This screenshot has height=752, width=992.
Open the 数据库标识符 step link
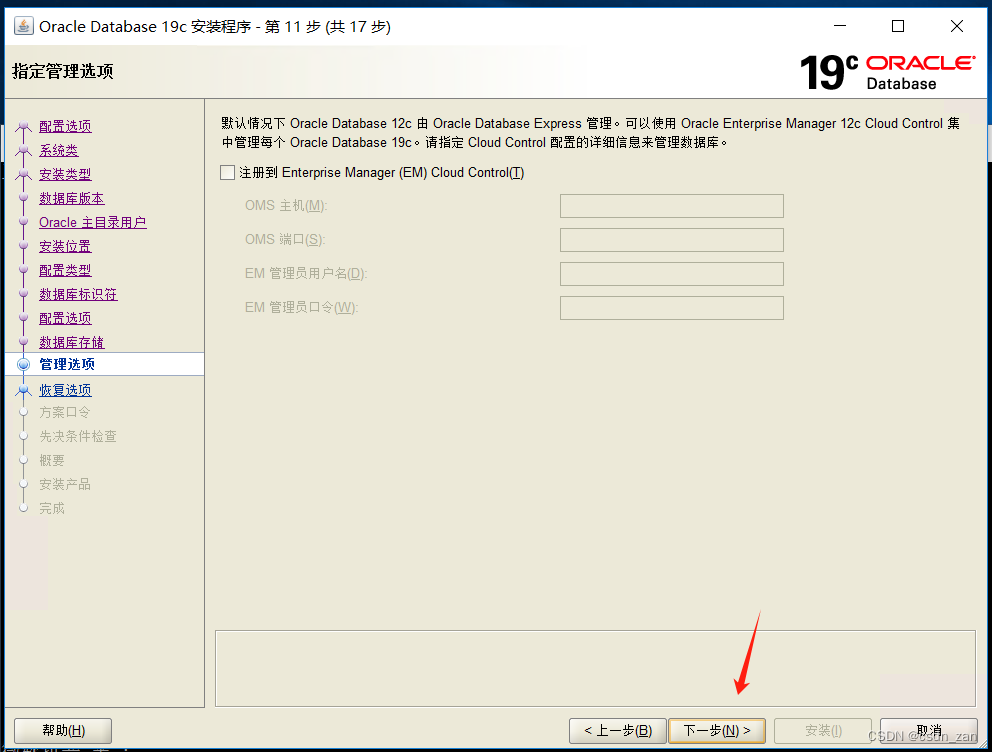(x=78, y=294)
